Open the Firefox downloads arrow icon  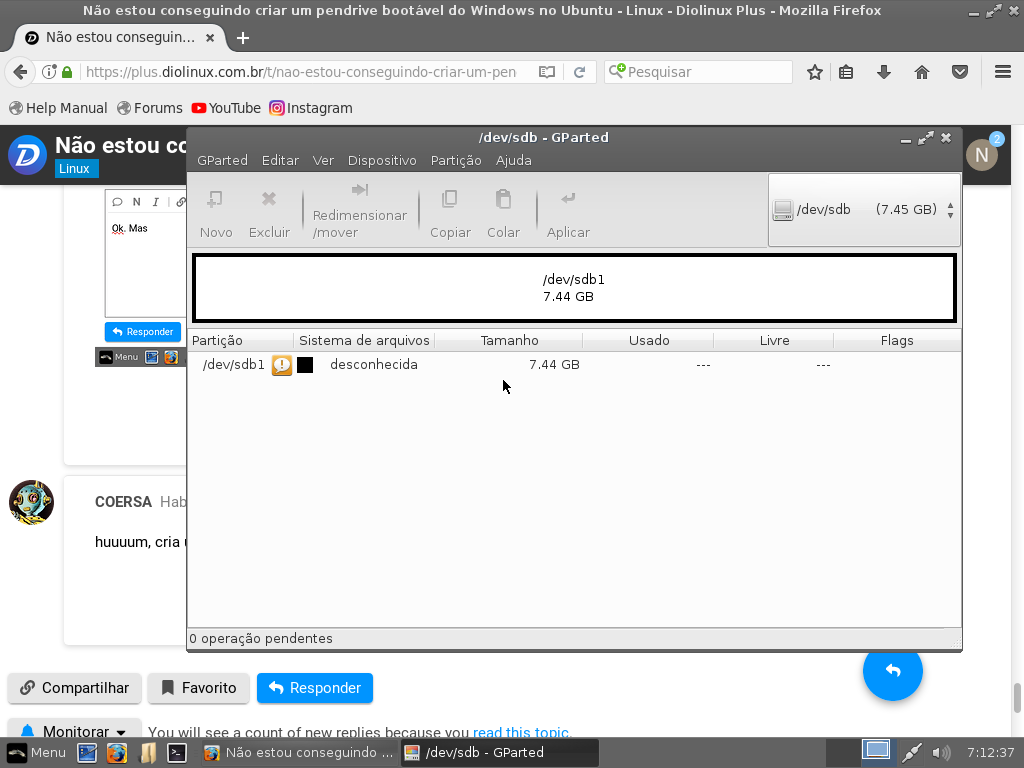[x=884, y=72]
